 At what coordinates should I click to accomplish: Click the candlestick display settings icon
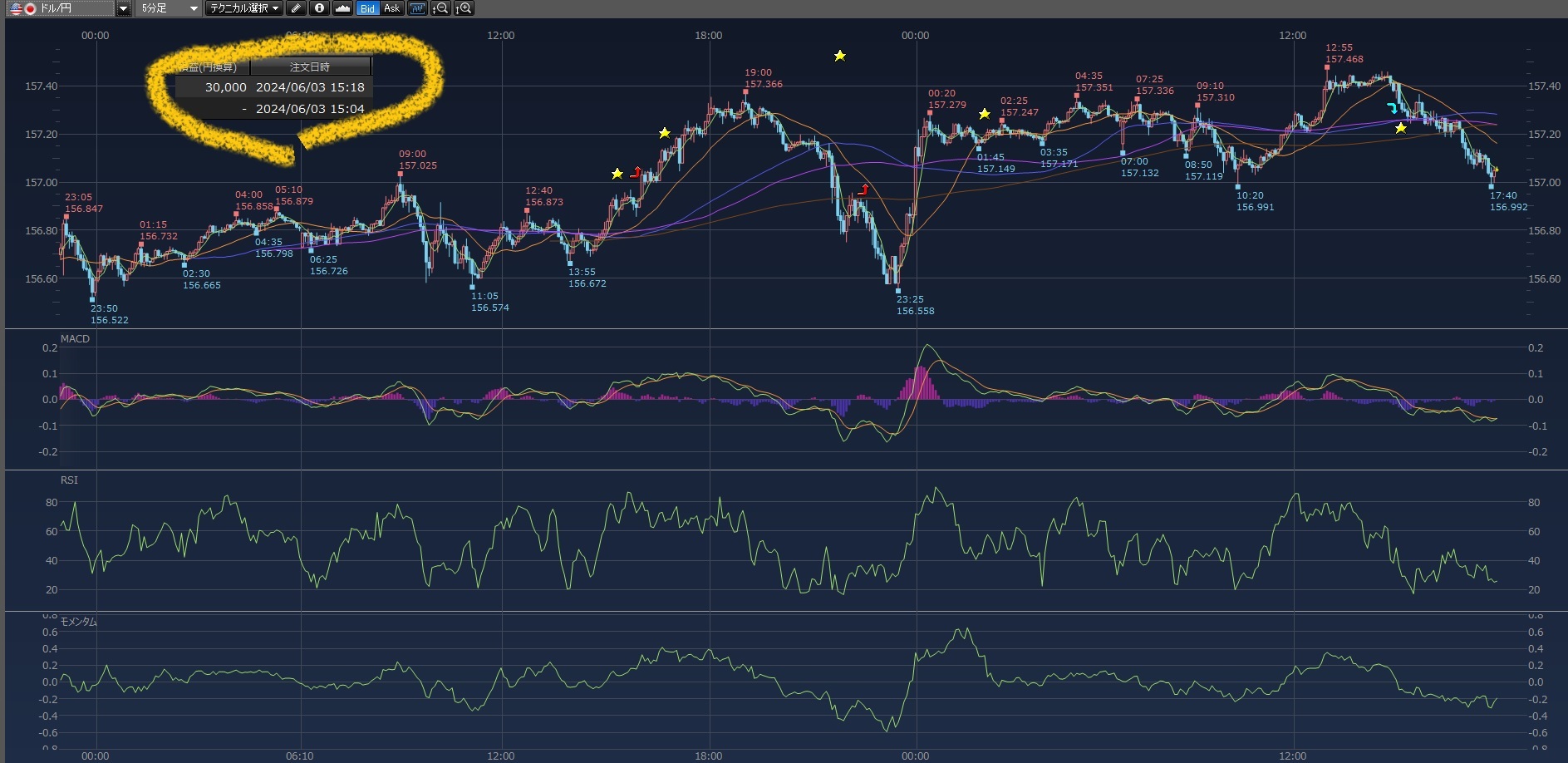(x=417, y=8)
